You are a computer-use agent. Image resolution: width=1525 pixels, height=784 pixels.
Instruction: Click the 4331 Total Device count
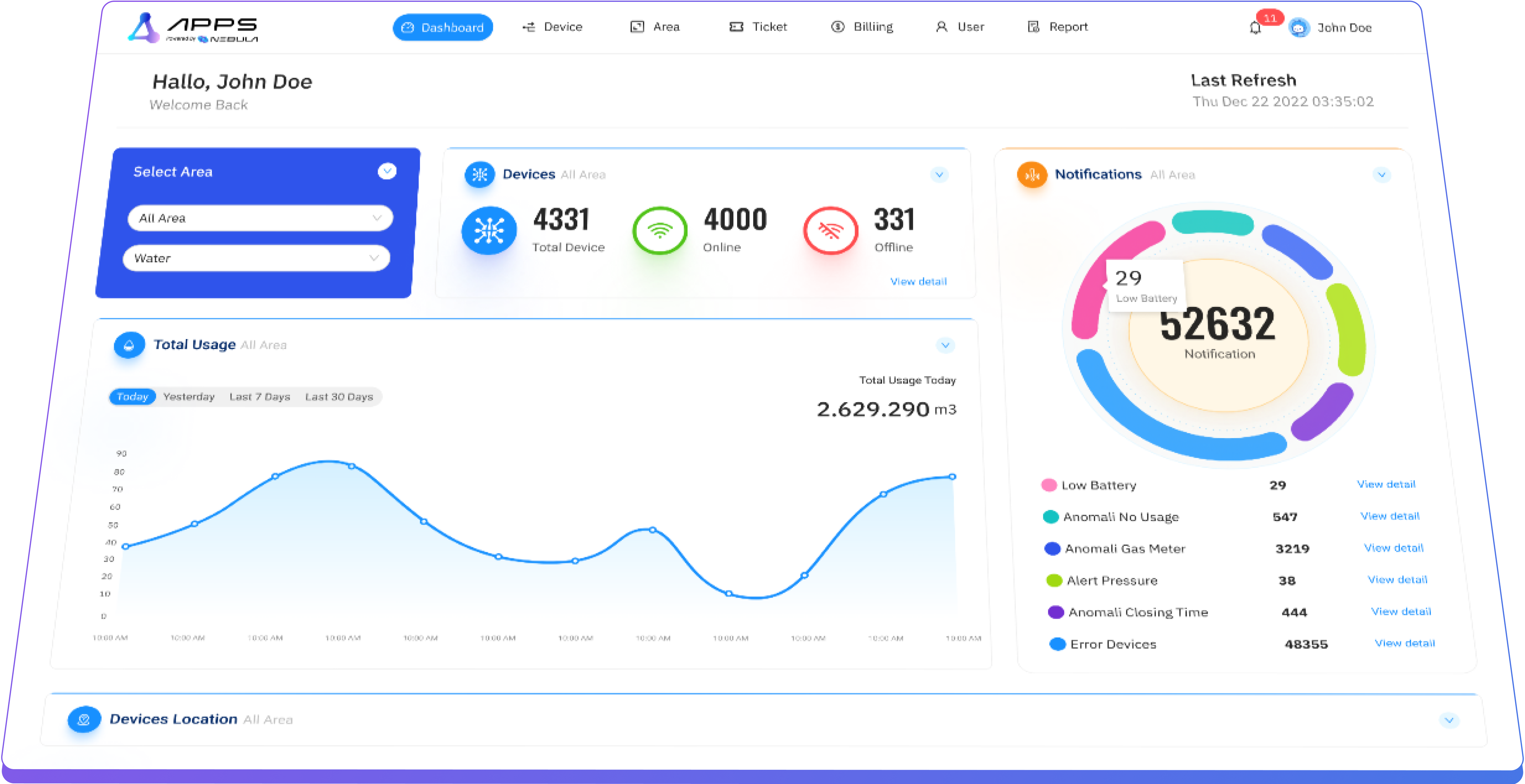561,220
